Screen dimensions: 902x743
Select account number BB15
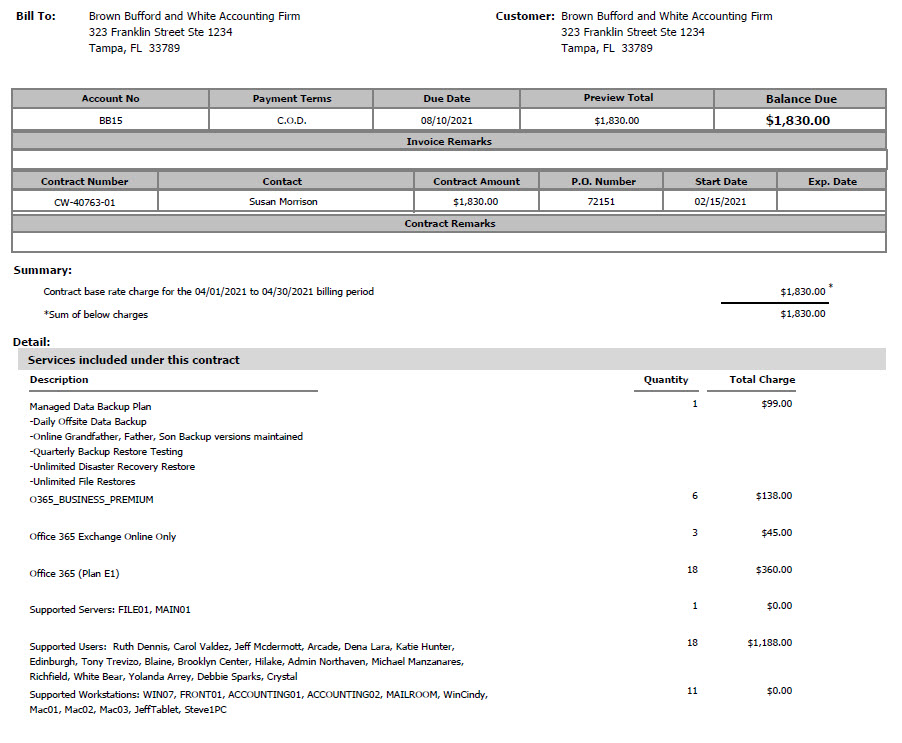110,121
